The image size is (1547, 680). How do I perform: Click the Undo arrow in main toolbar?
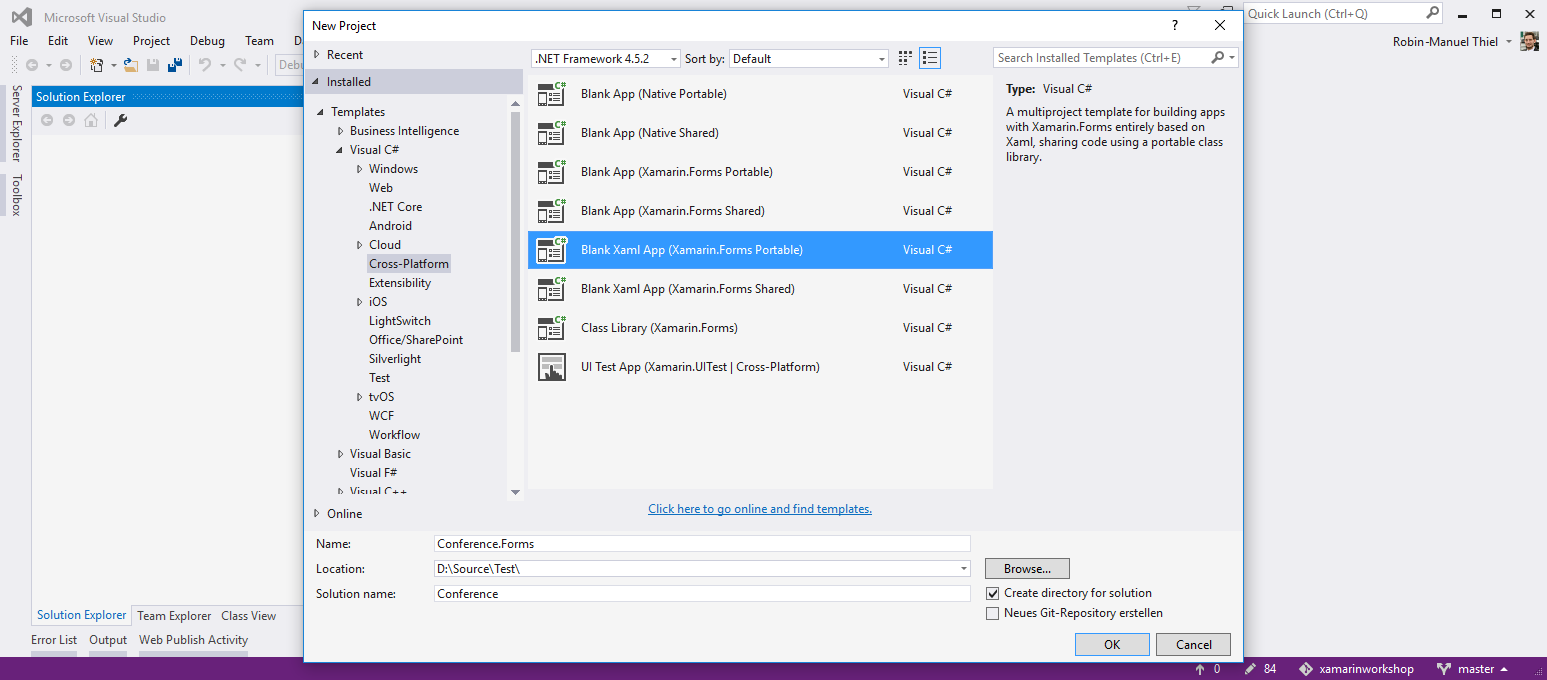coord(204,65)
